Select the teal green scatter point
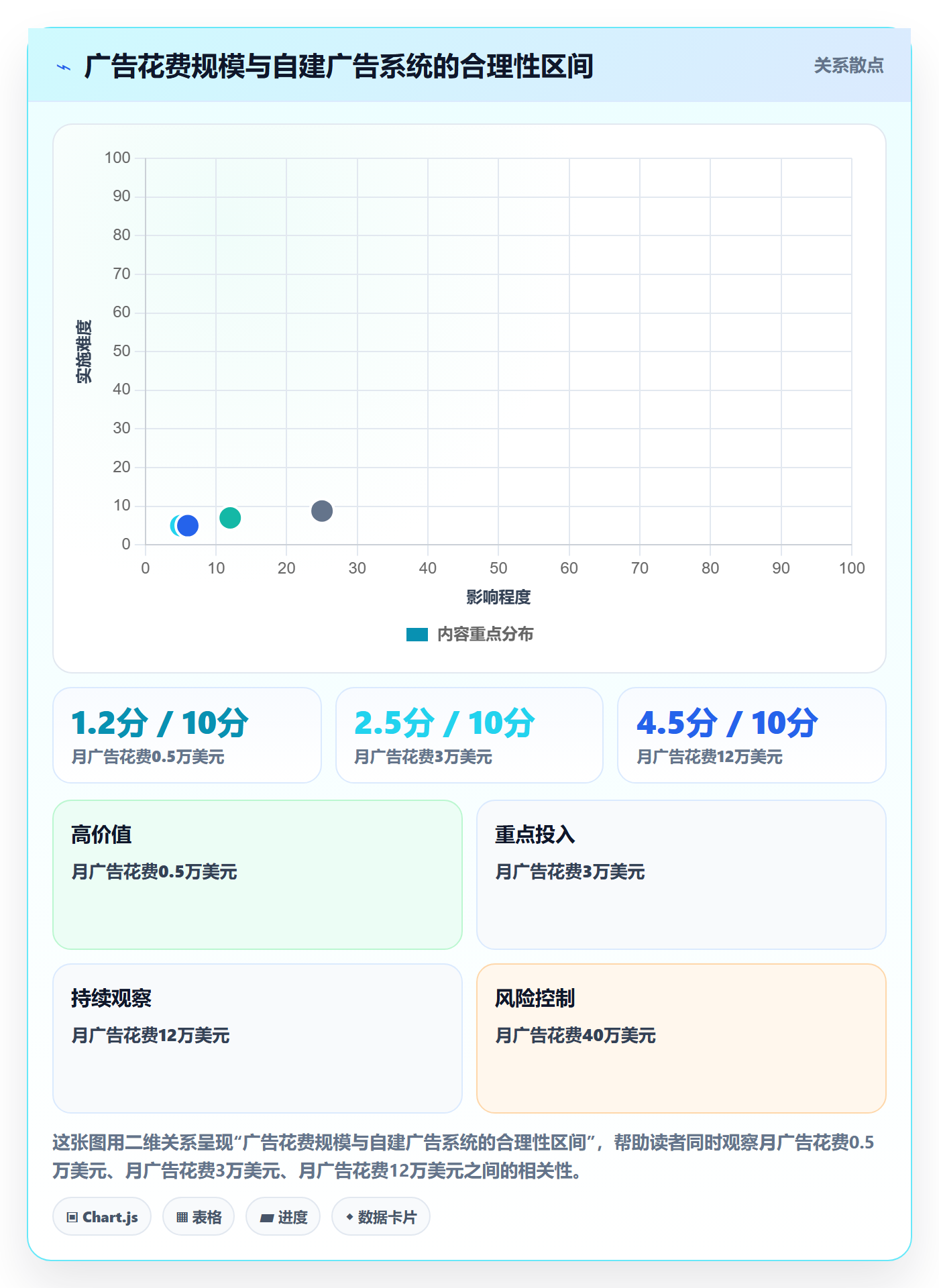The image size is (939, 1288). click(230, 518)
